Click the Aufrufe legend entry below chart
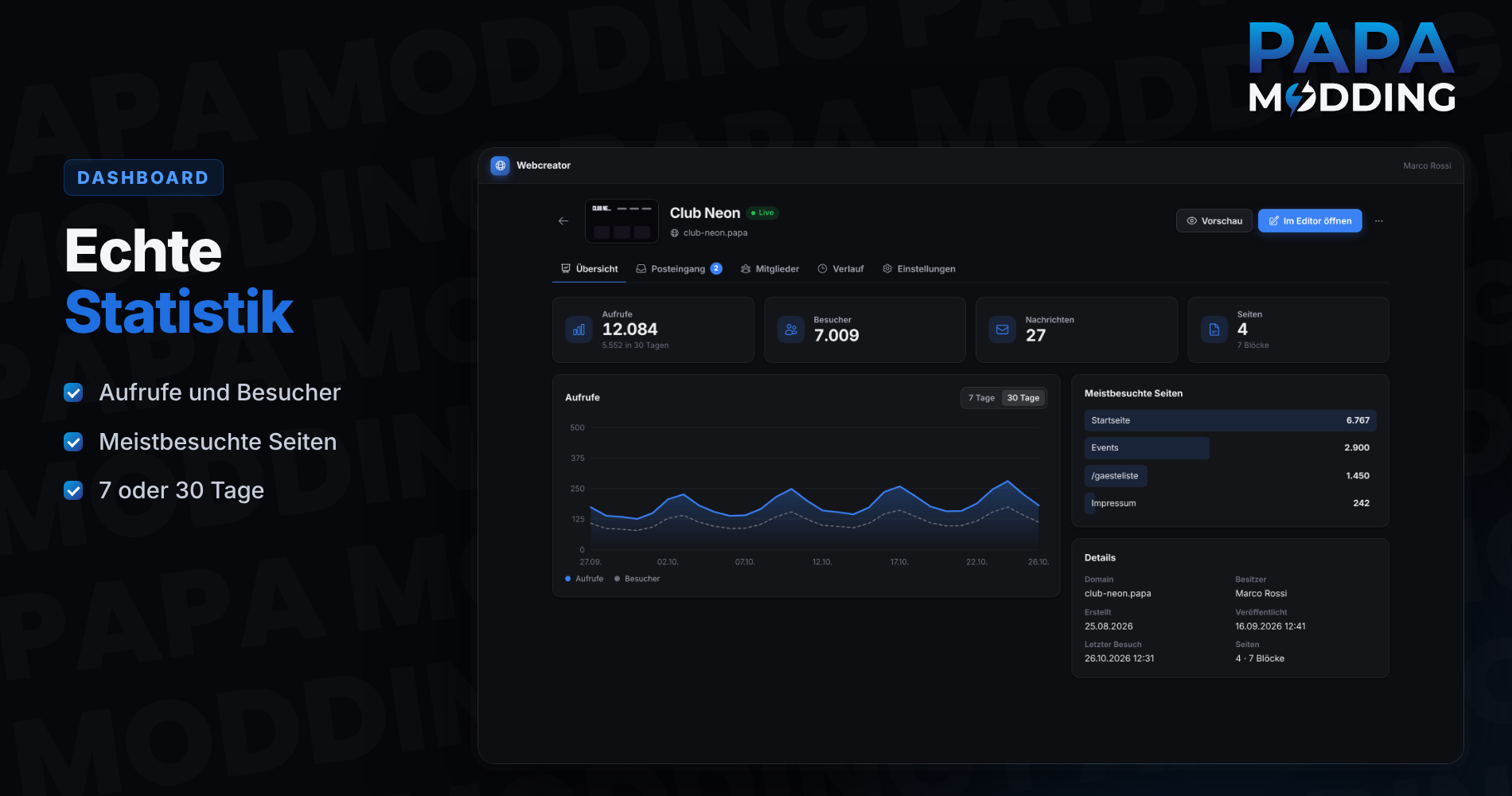The width and height of the screenshot is (1512, 796). click(584, 579)
